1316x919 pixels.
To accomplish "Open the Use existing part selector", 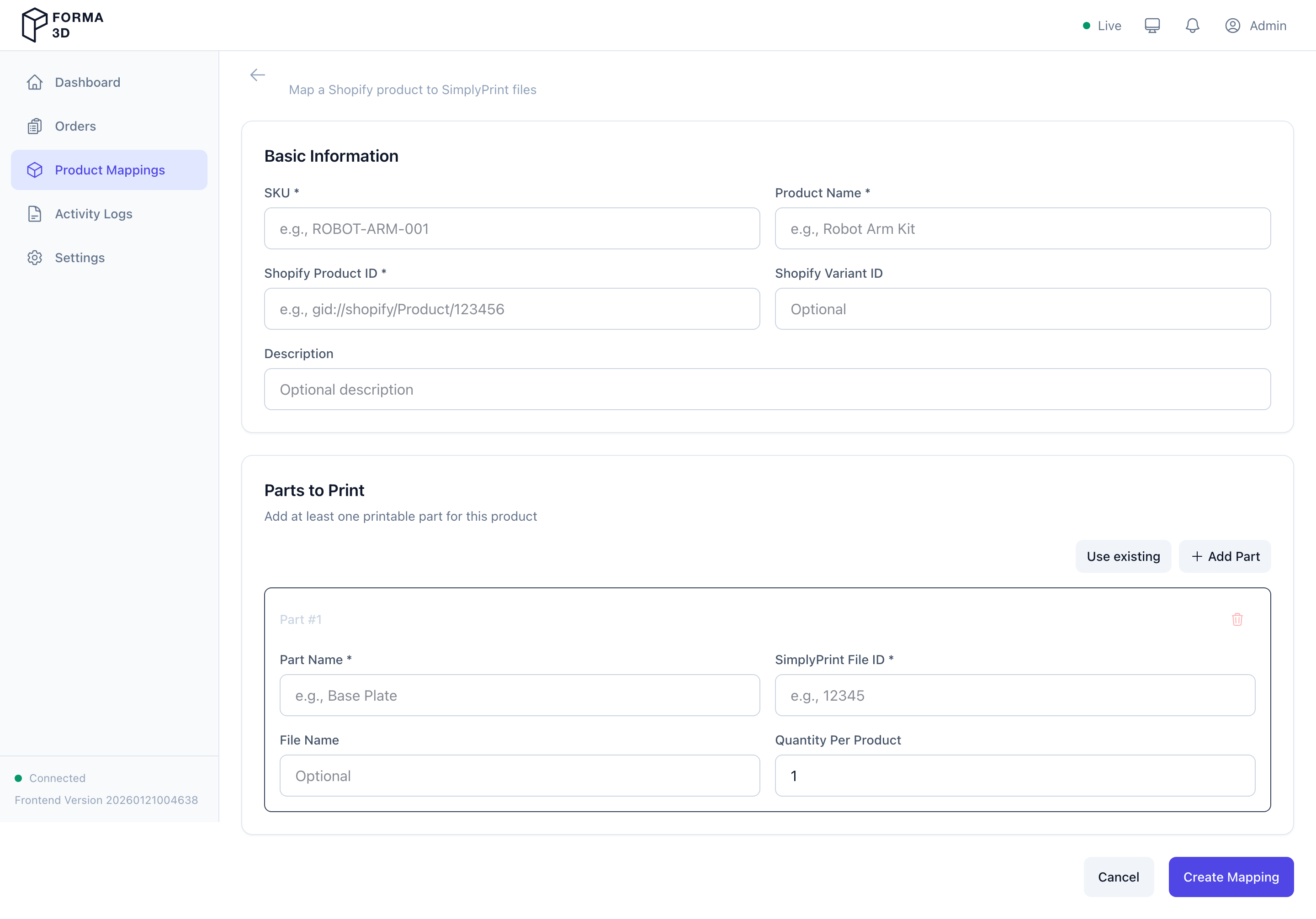I will click(x=1123, y=556).
